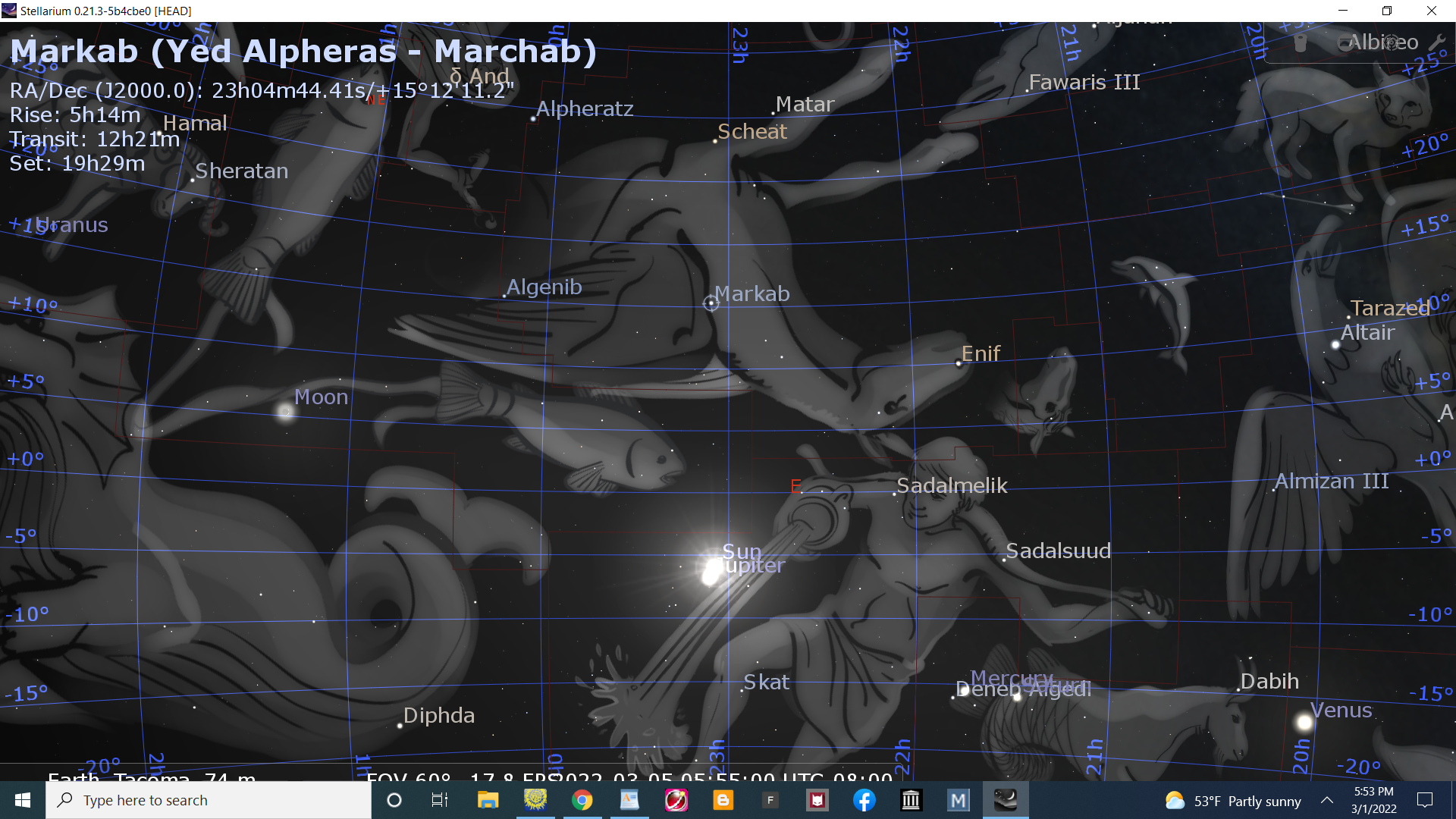Open the Windows Start menu

[x=23, y=800]
